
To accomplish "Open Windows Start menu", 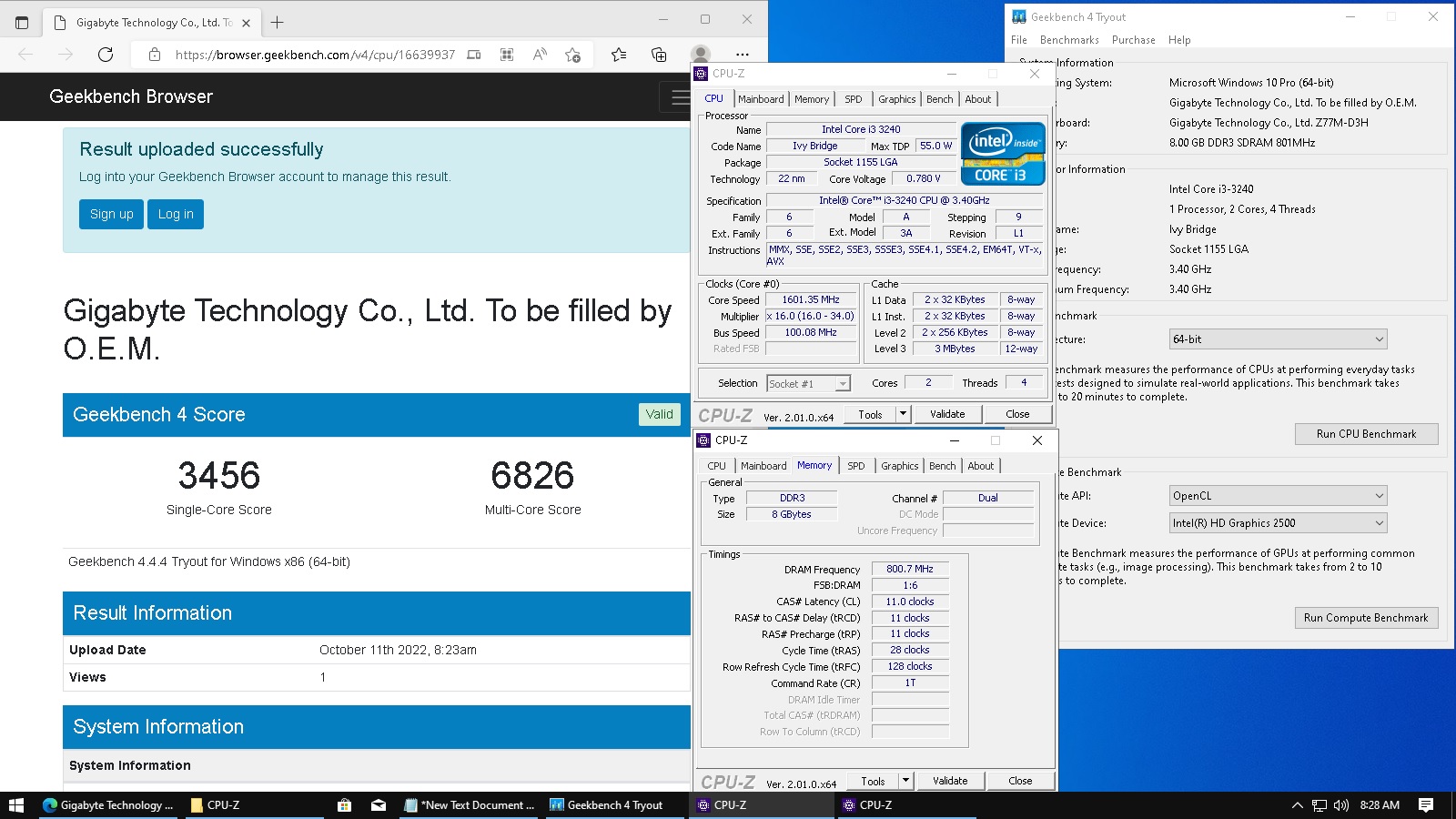I will (x=16, y=805).
